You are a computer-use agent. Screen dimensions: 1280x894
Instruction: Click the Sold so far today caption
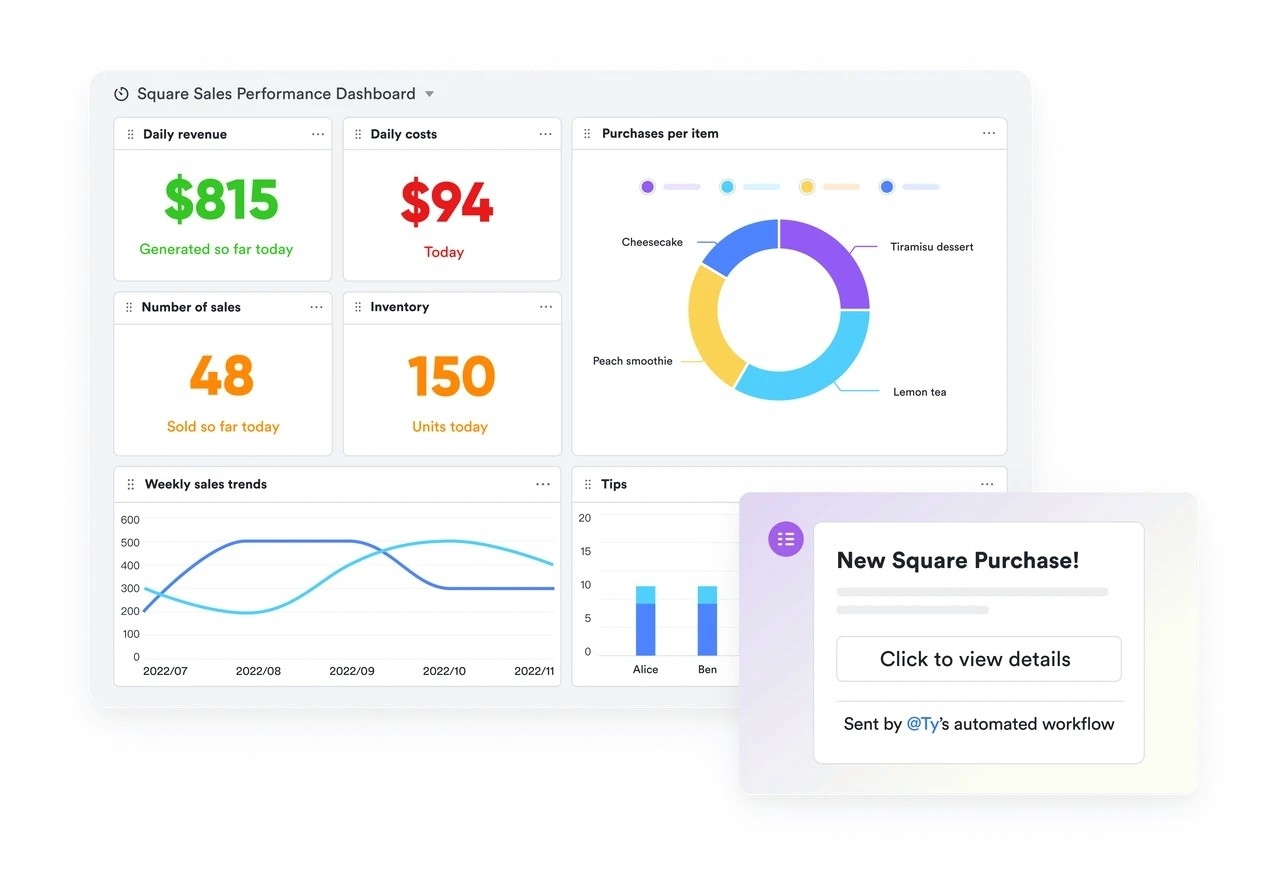pos(223,426)
